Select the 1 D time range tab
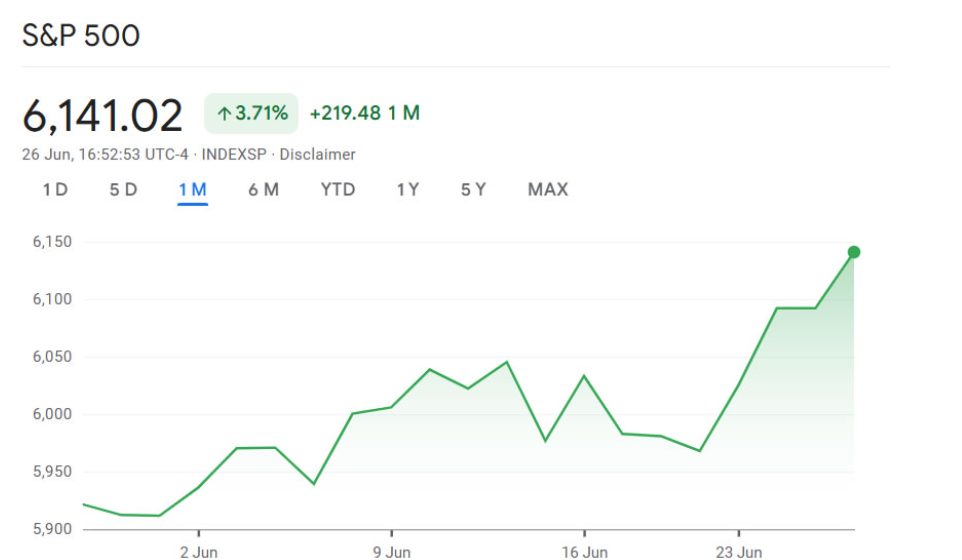 pyautogui.click(x=55, y=190)
